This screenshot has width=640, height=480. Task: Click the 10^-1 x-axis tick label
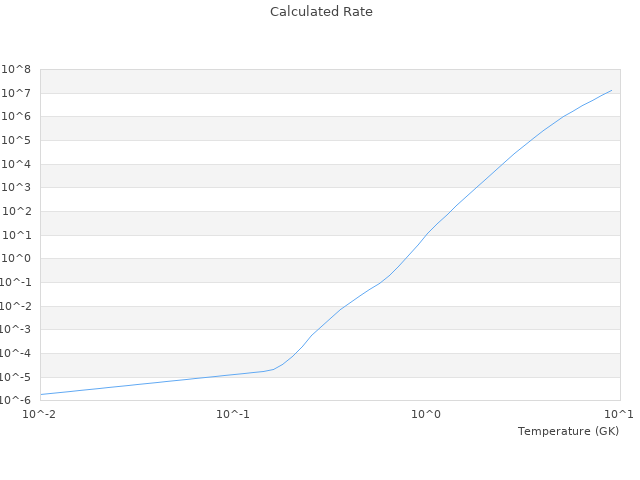[233, 414]
